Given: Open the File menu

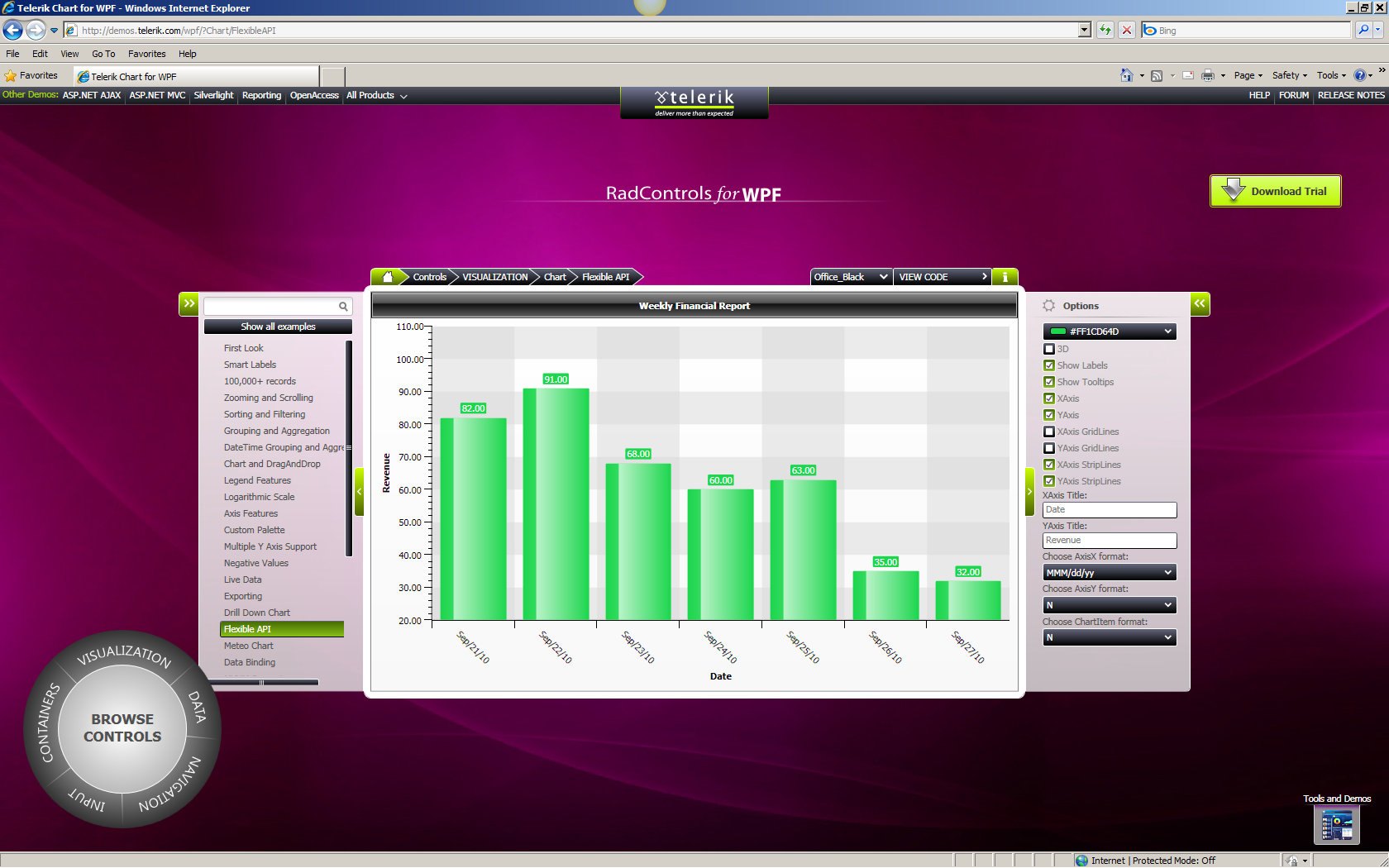Looking at the screenshot, I should click(x=12, y=54).
